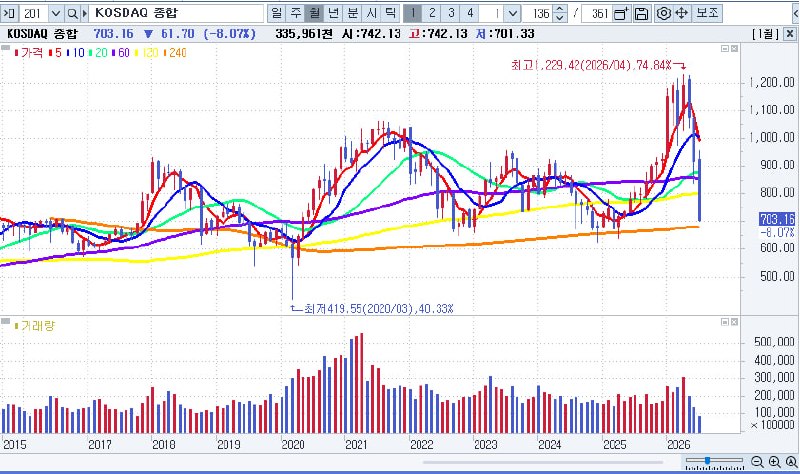
Task: Click the four-way move arrows icon
Action: [682, 13]
